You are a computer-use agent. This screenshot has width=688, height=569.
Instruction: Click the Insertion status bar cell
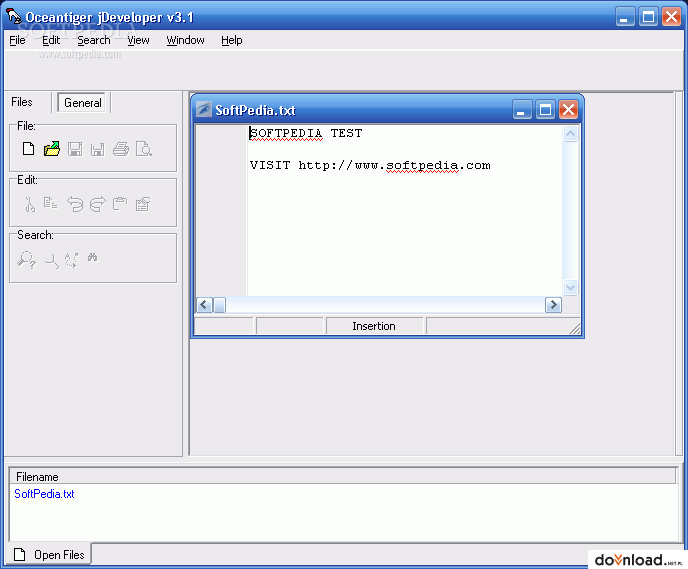(x=374, y=326)
